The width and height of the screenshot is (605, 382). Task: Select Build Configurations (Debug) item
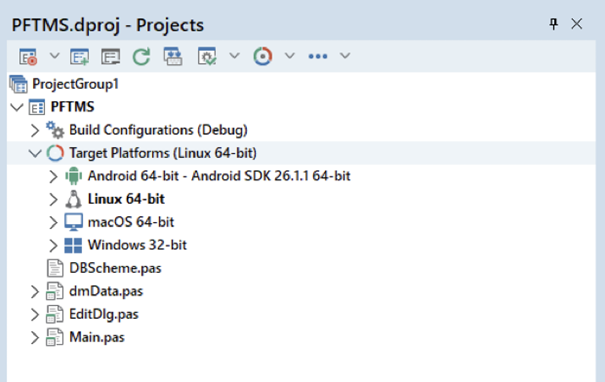tap(158, 130)
